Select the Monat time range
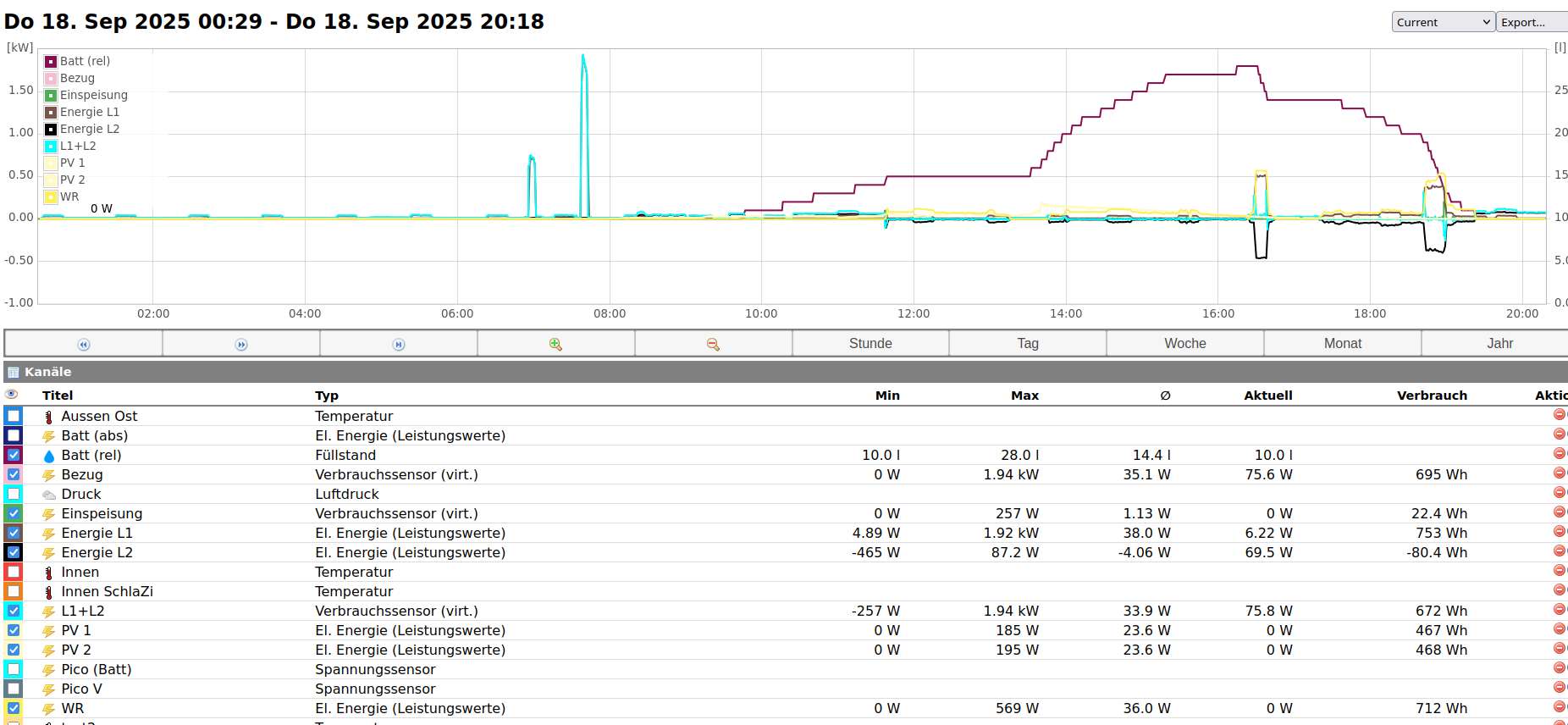This screenshot has width=1568, height=725. point(1342,343)
